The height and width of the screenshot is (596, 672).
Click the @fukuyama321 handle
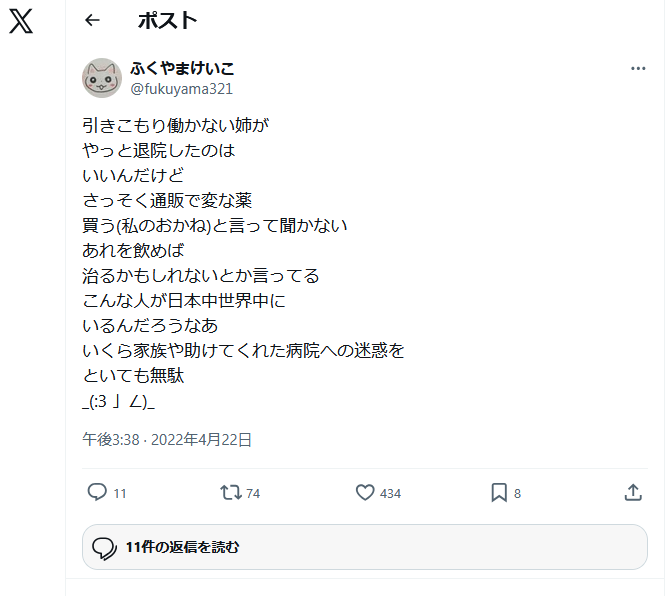[182, 89]
